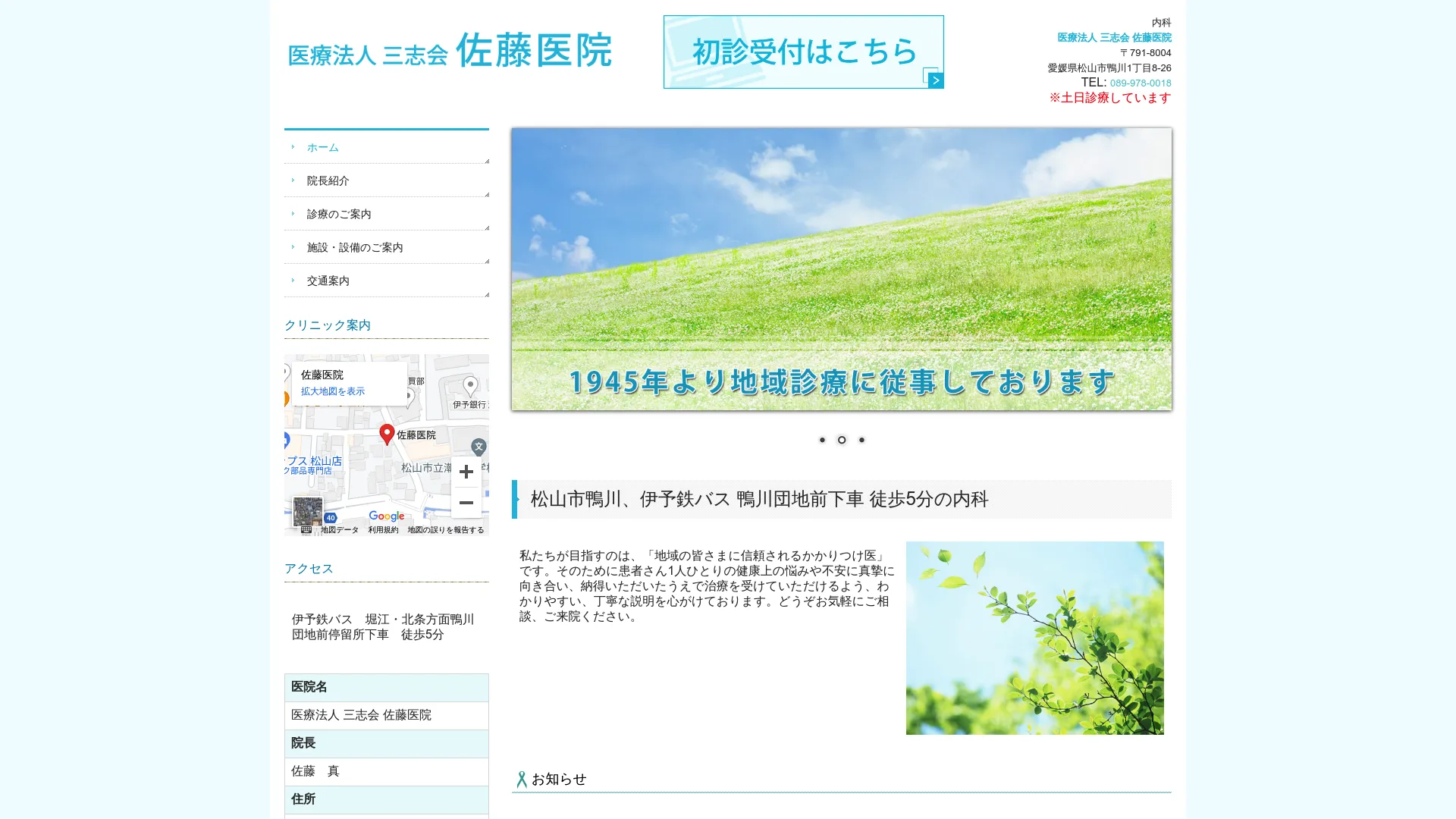Click the 医療法人 三志会 佐藤医院 site logo
Screen dimensions: 1456x819
point(450,51)
